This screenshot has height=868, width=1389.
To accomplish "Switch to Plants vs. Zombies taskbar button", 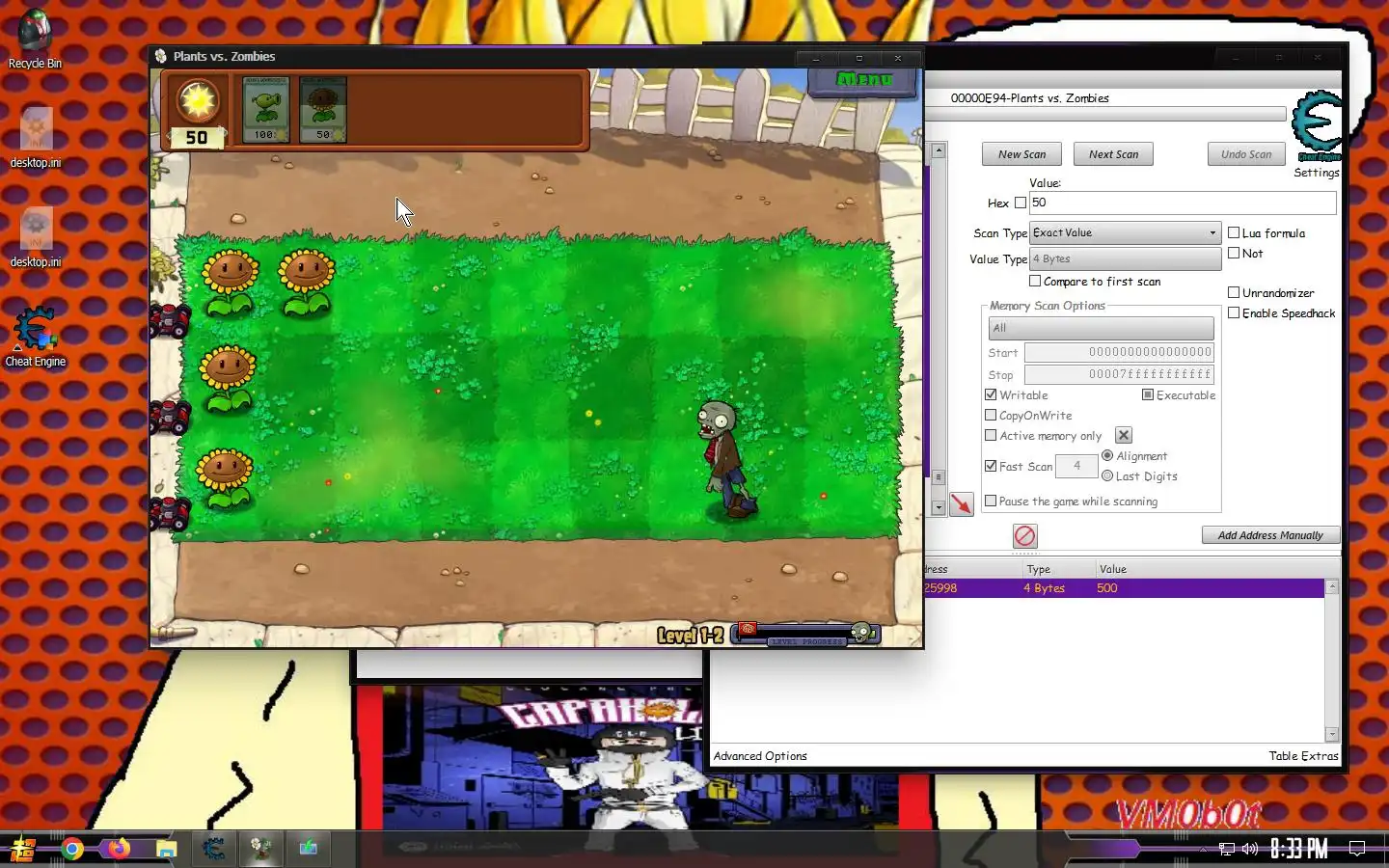I will (x=261, y=849).
